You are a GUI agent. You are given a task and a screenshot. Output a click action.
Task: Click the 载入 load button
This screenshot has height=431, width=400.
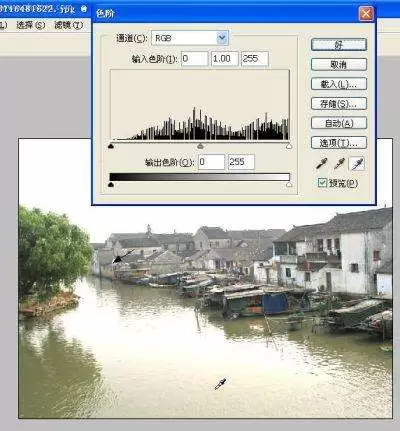[x=339, y=84]
